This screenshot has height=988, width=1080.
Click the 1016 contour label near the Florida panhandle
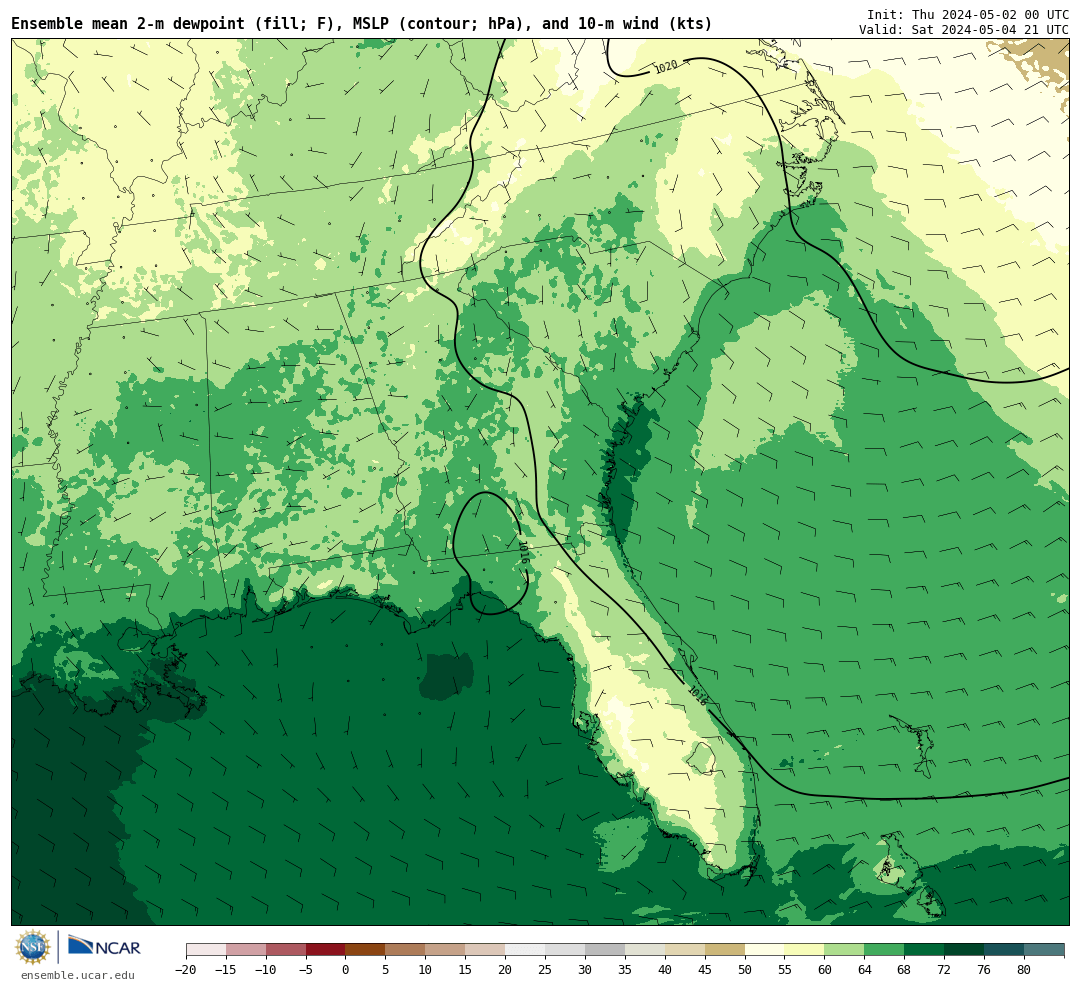pos(523,553)
